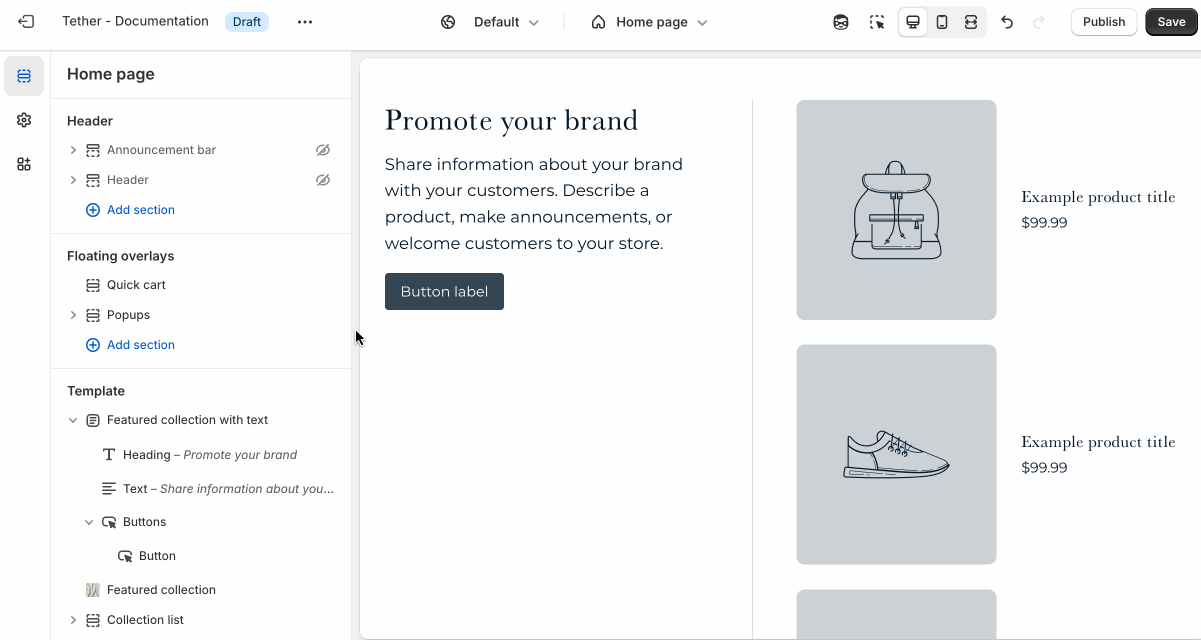1201x640 pixels.
Task: Click the Text block paragraph icon
Action: coord(109,489)
